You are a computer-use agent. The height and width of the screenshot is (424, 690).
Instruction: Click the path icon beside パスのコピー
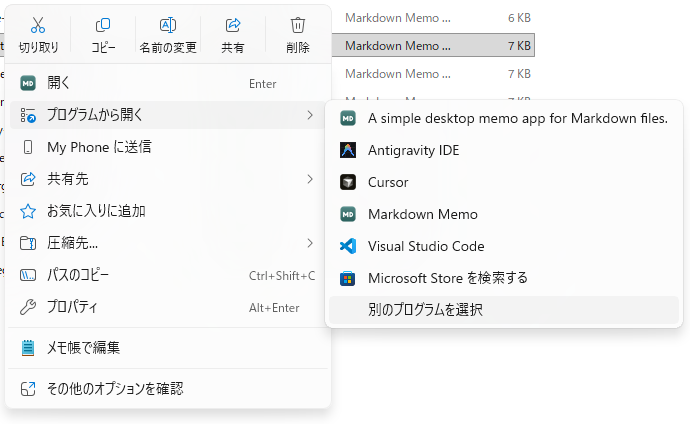pos(28,275)
